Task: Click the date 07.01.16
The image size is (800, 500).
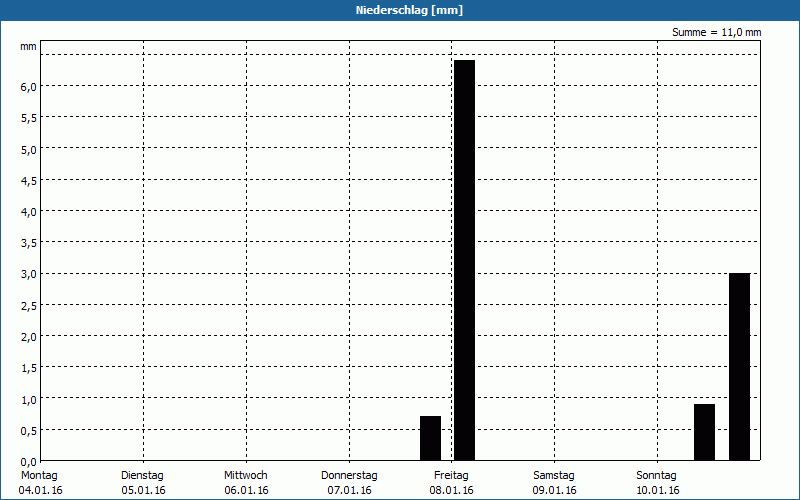Action: (x=349, y=490)
